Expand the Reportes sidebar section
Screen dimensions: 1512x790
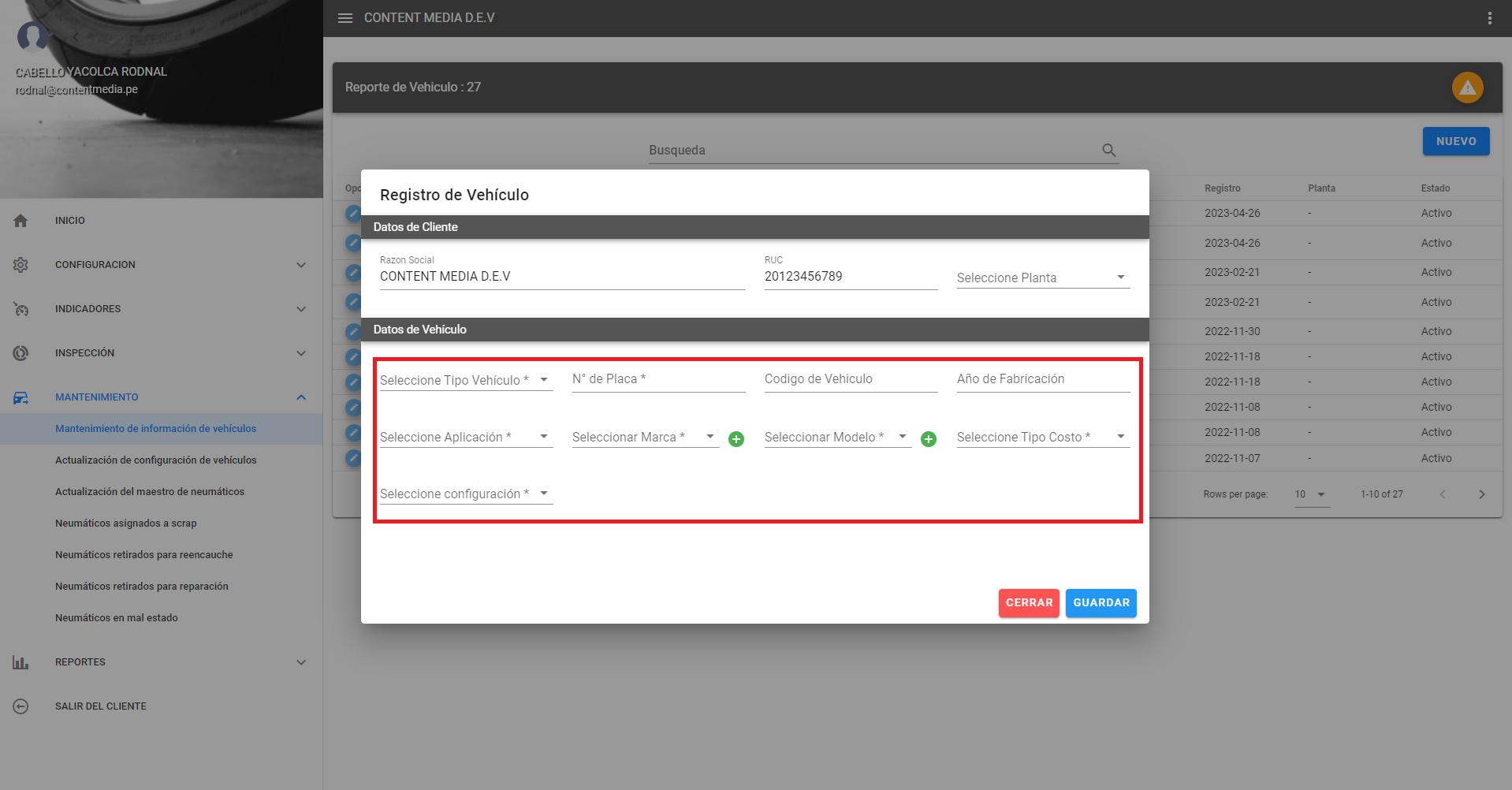[301, 662]
